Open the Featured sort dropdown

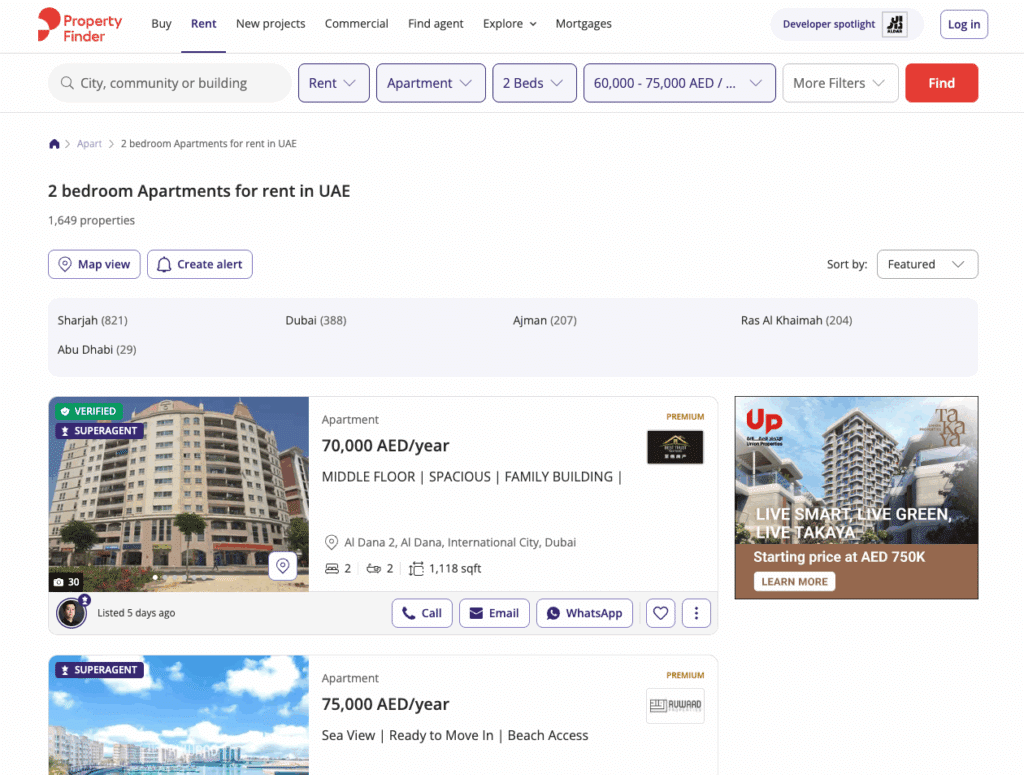pyautogui.click(x=926, y=264)
